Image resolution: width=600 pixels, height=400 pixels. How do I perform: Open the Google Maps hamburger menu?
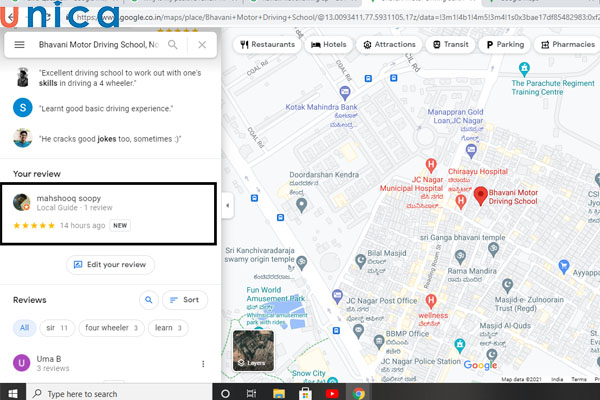tap(20, 45)
